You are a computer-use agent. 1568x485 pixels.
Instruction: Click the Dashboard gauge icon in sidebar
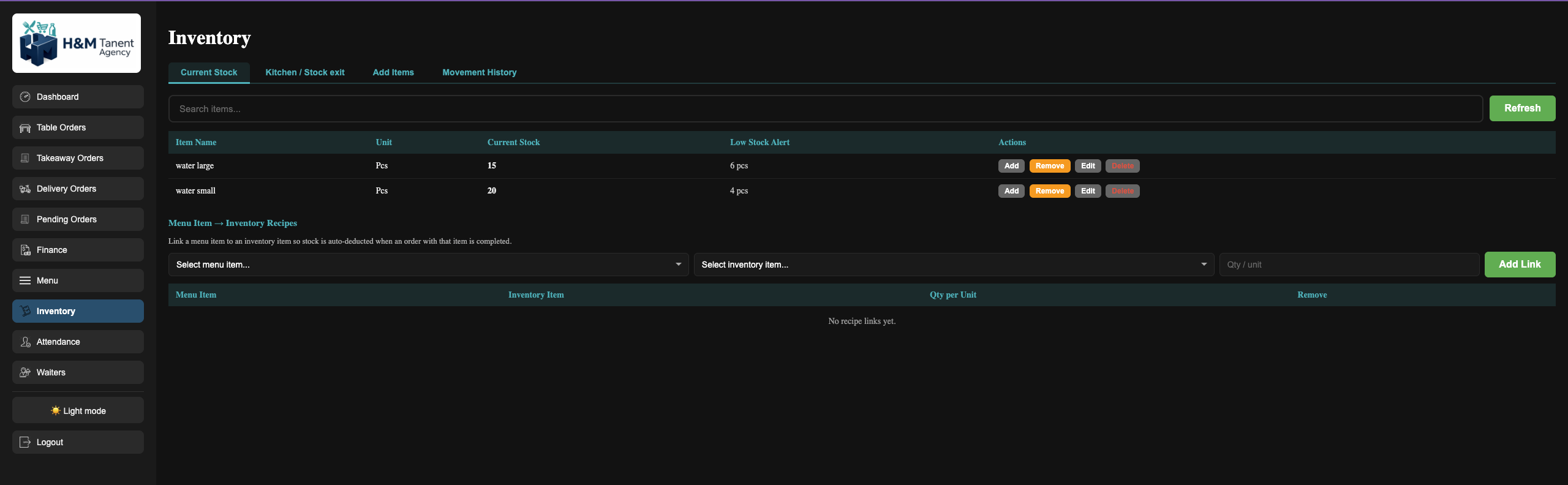click(x=25, y=97)
